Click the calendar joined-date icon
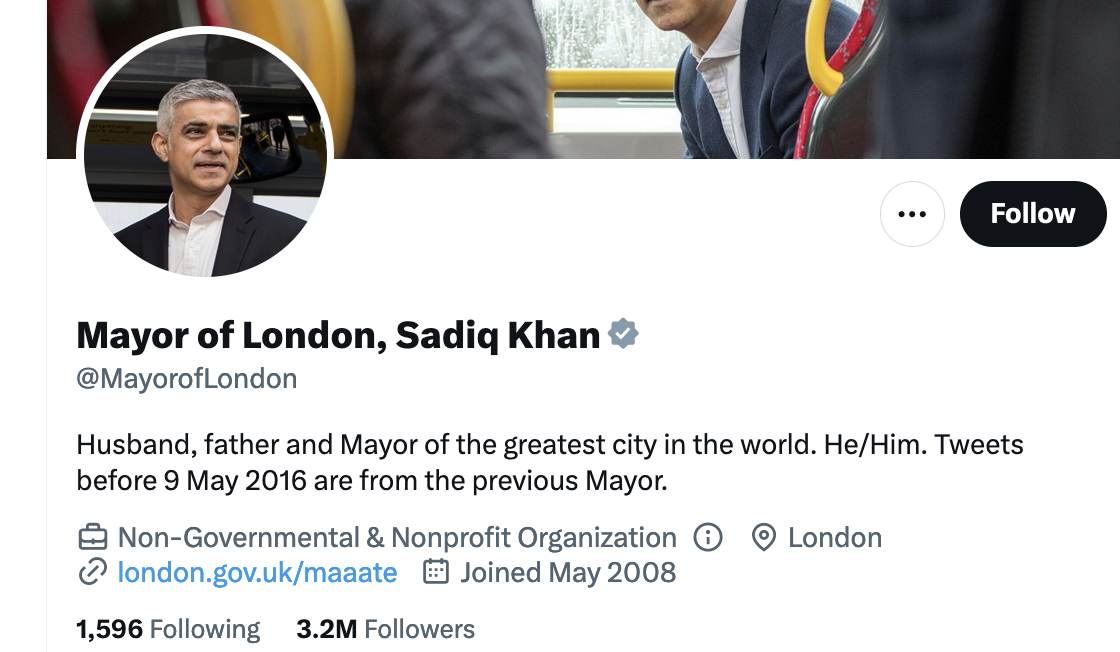1120x652 pixels. click(x=435, y=572)
